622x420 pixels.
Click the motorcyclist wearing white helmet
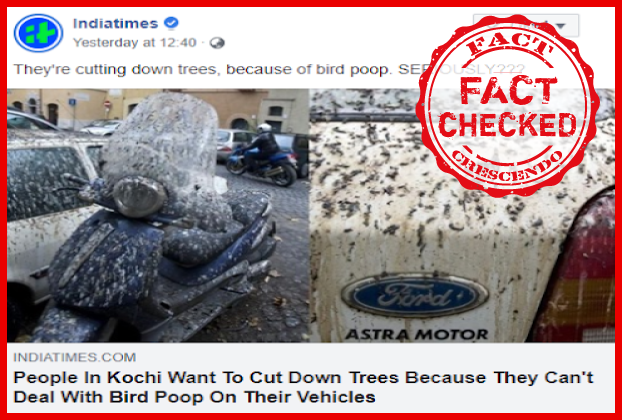262,155
